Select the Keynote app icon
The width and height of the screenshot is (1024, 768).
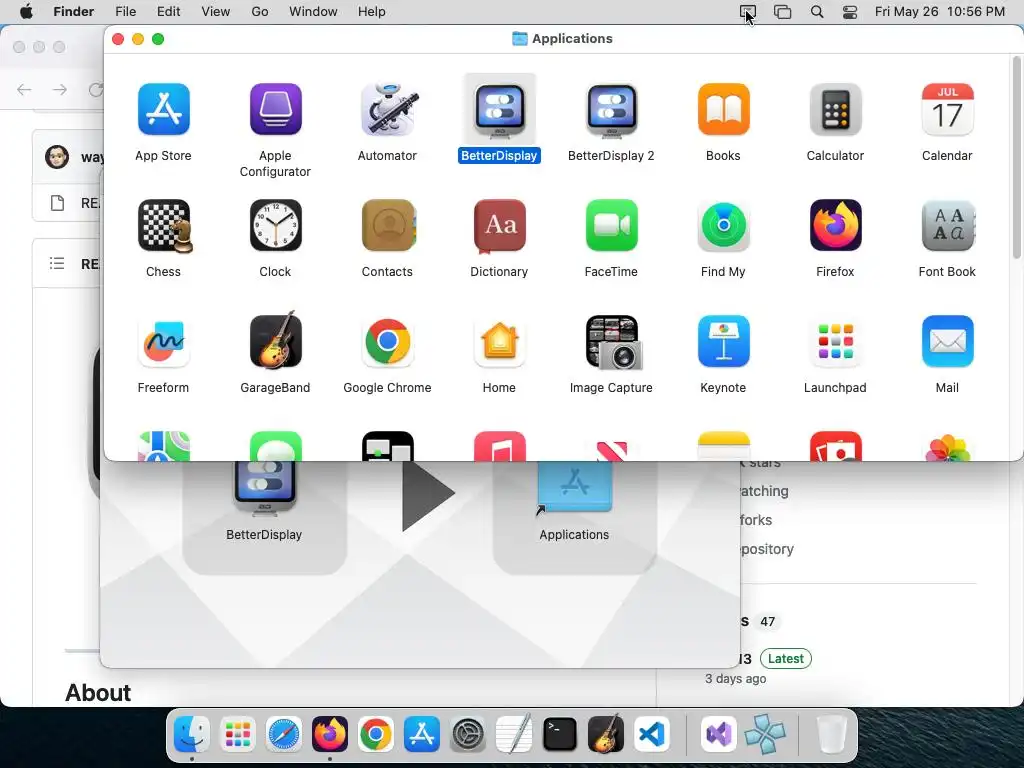tap(723, 342)
